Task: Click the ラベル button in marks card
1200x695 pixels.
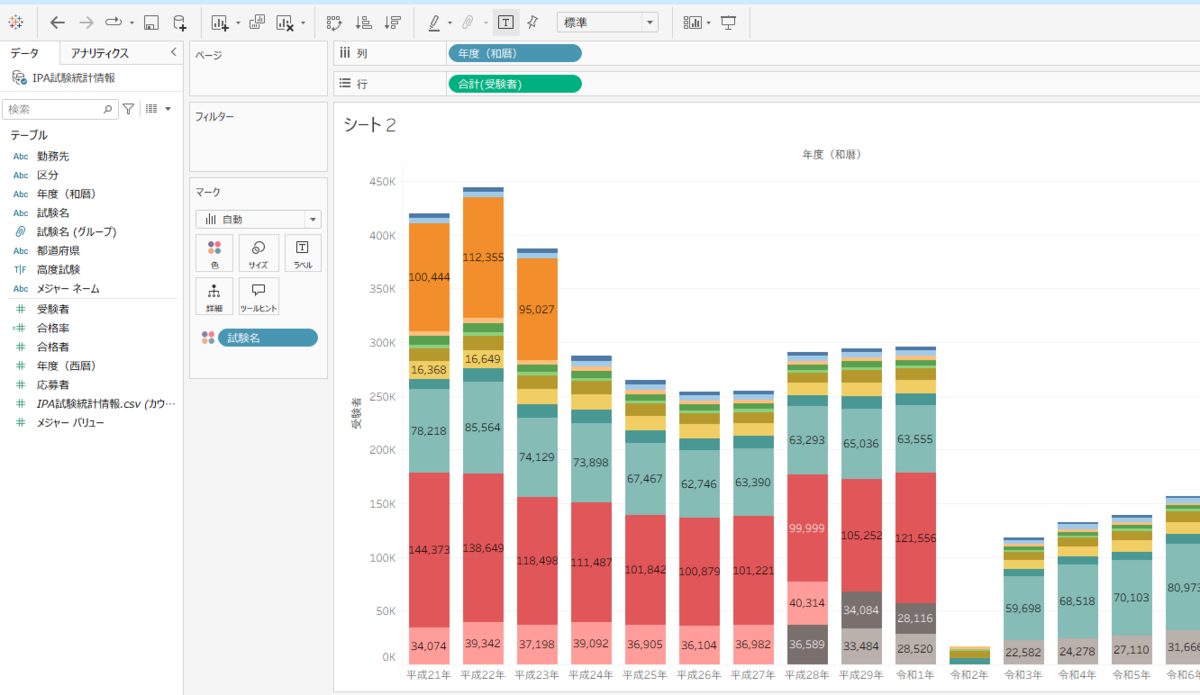Action: pos(303,254)
